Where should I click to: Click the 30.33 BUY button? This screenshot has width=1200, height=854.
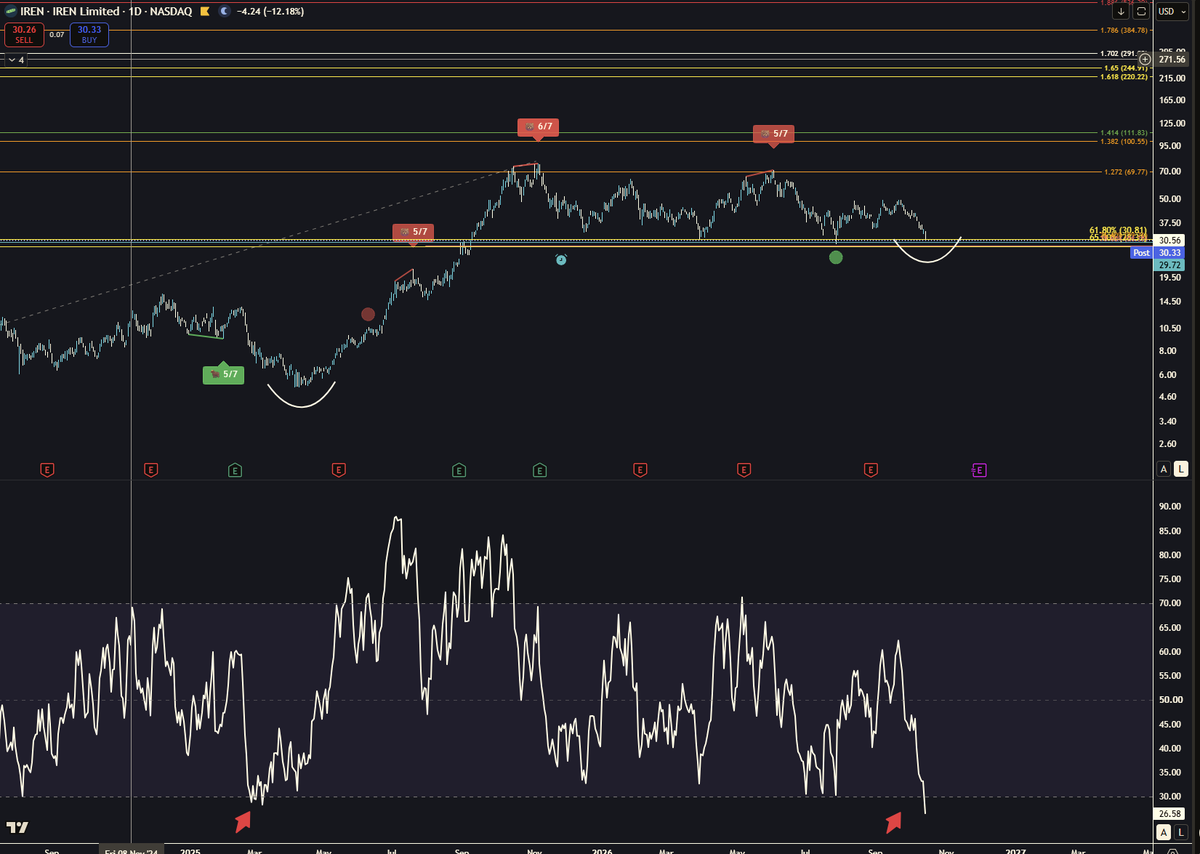87,35
